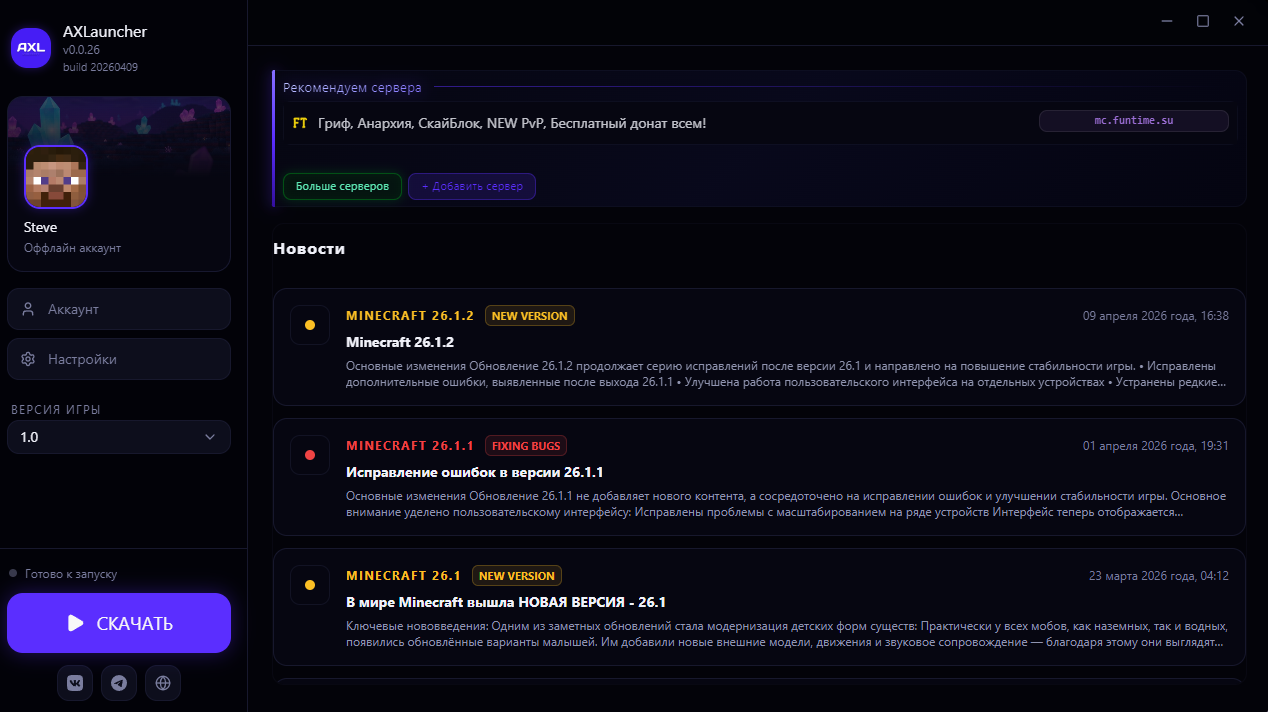
Task: Click the Новости section heading
Action: point(309,249)
